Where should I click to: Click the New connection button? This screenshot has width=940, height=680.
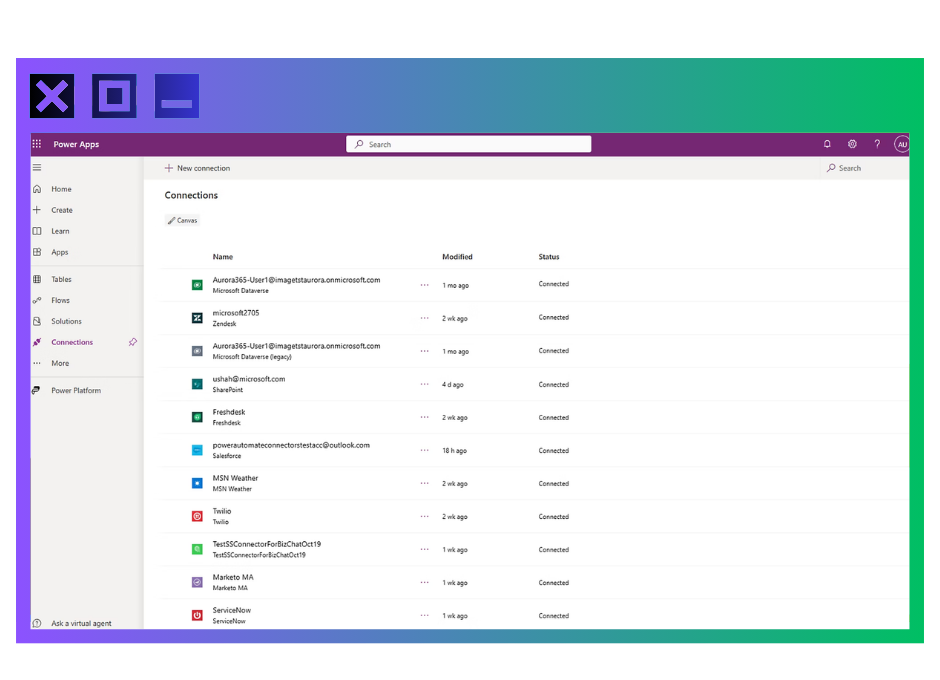(197, 168)
